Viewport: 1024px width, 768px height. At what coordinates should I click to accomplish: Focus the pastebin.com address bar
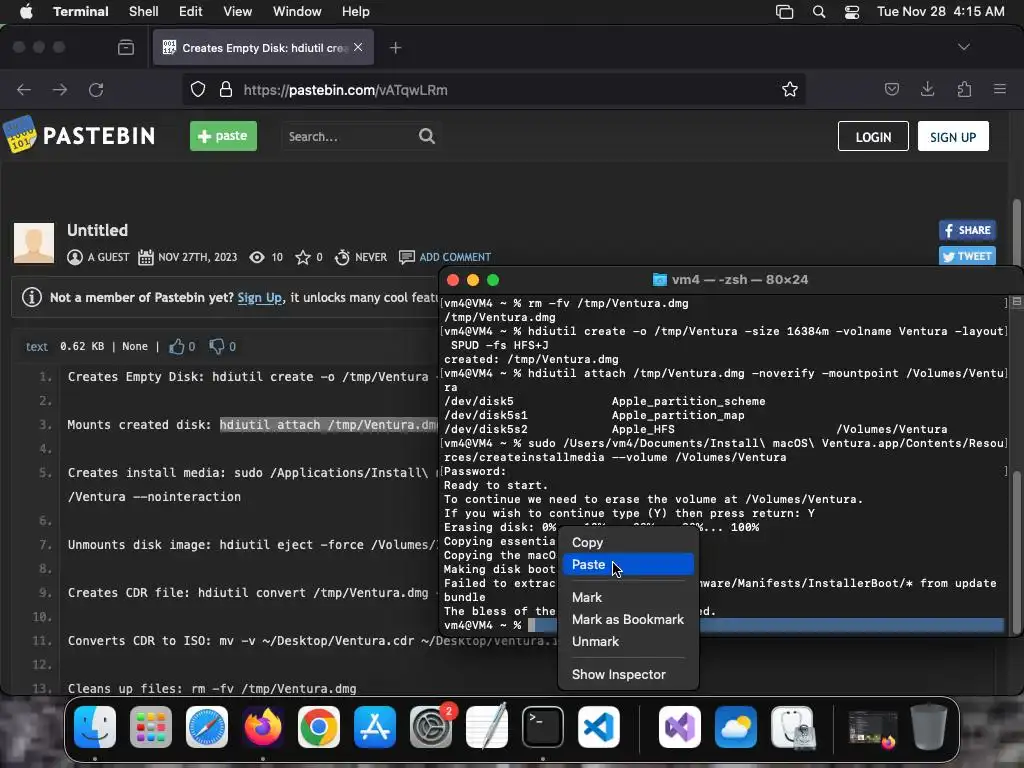click(493, 89)
